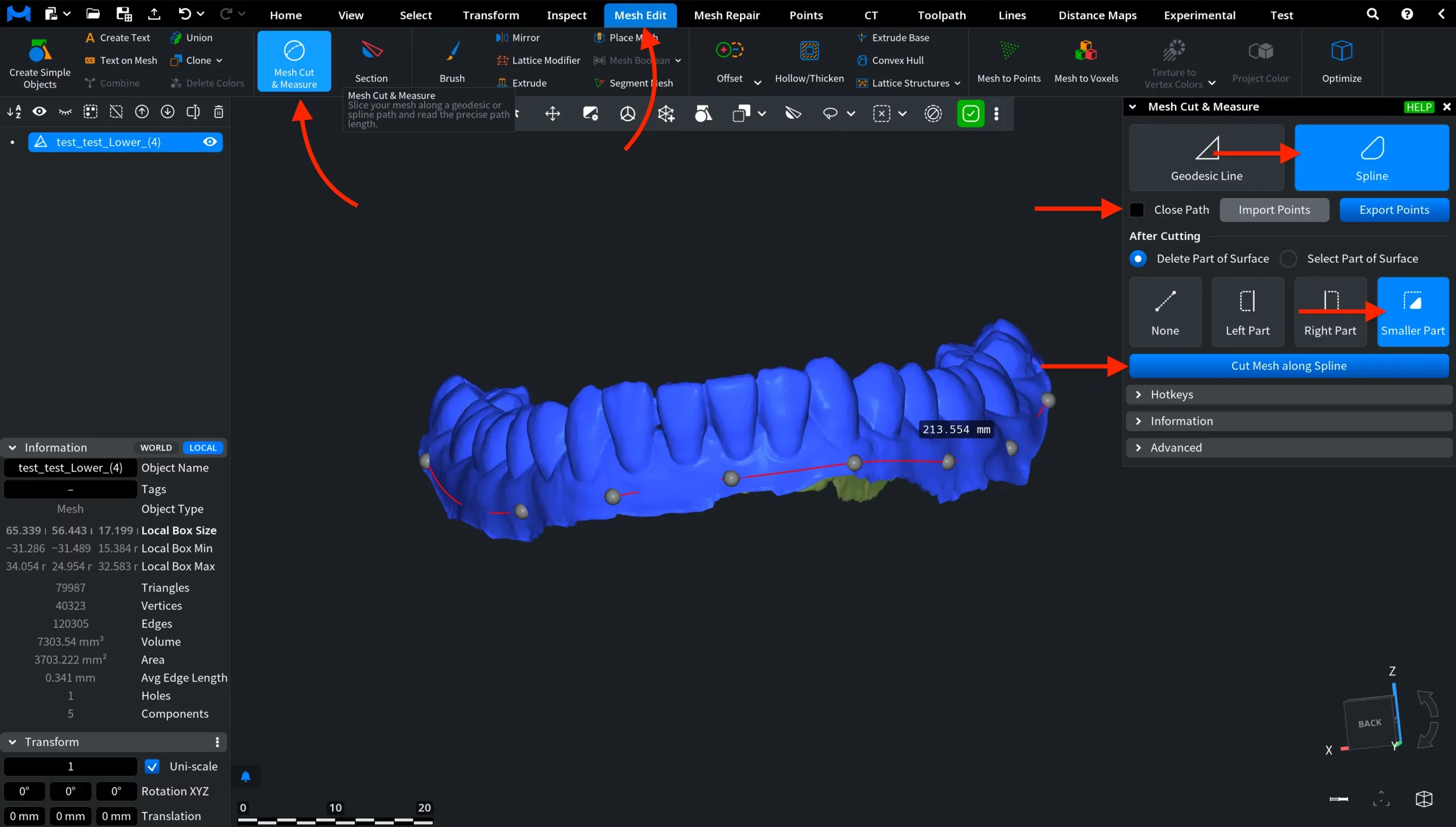This screenshot has height=827, width=1456.
Task: Switch to the Mesh Repair tab
Action: (x=727, y=15)
